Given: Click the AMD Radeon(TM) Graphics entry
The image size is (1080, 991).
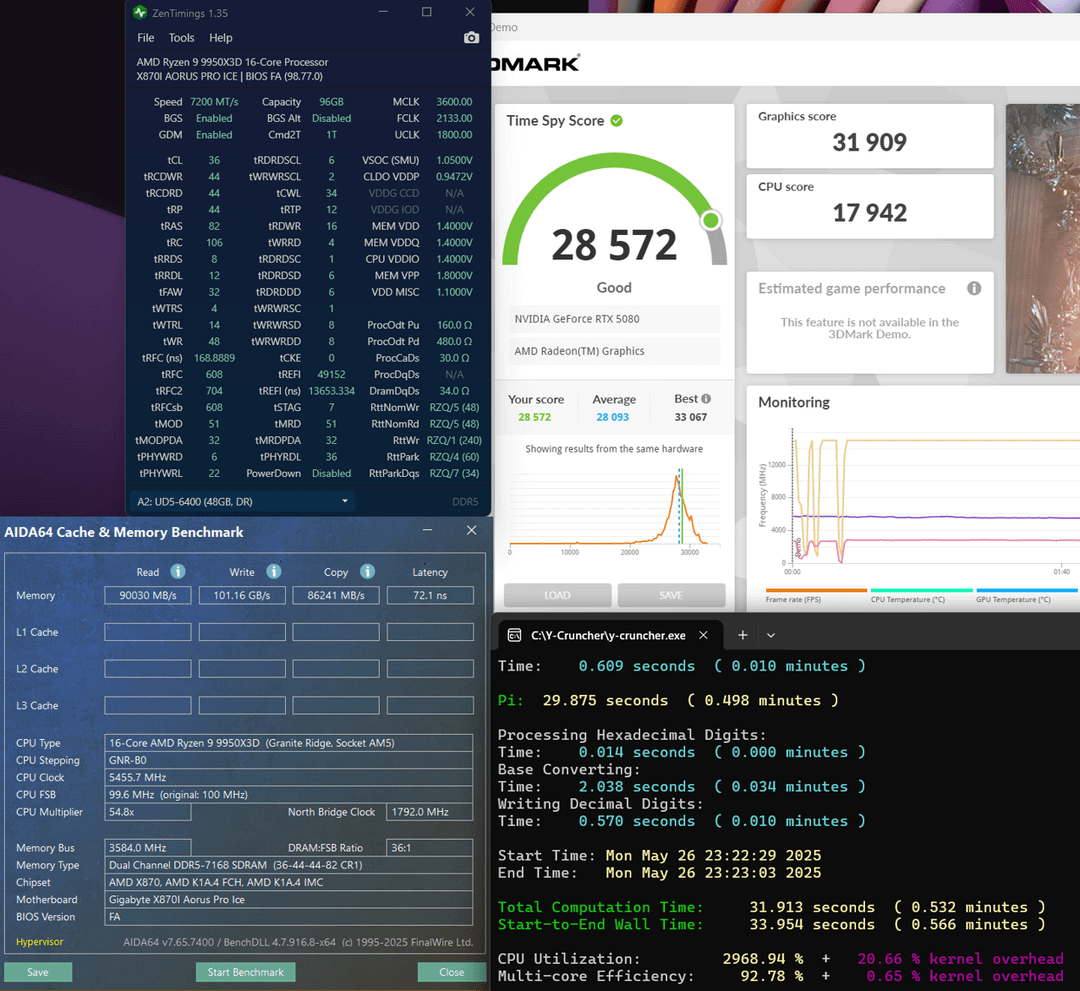Looking at the screenshot, I should [x=614, y=351].
